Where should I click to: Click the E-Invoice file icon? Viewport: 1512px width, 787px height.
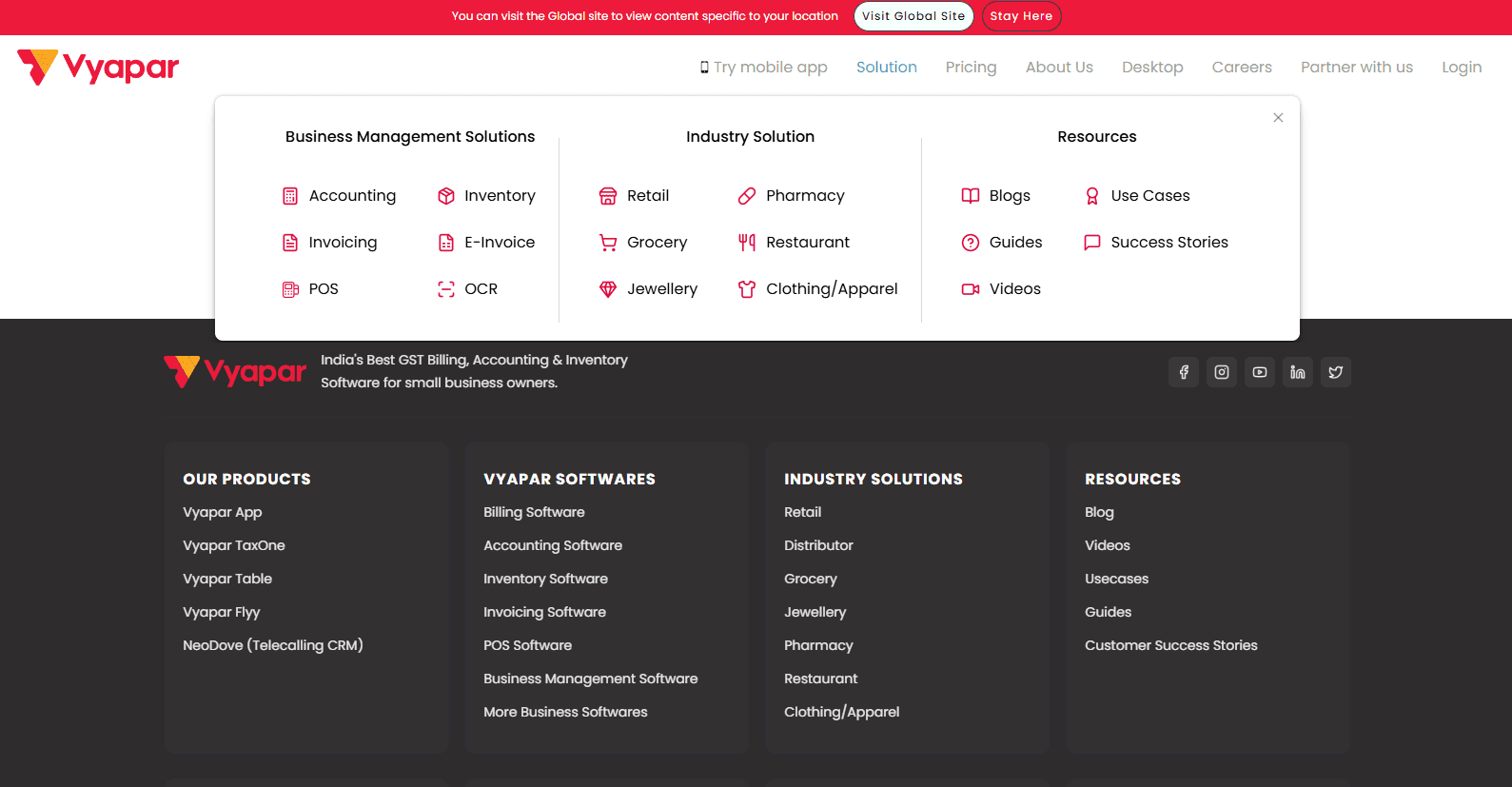[x=446, y=243]
